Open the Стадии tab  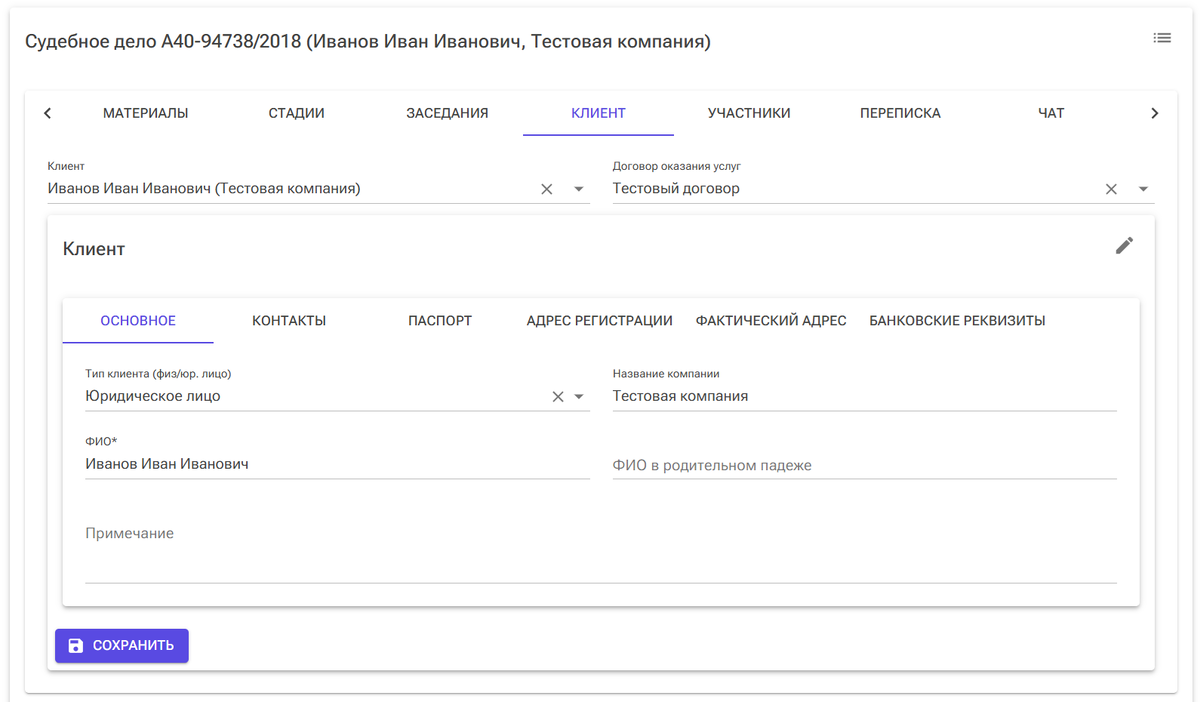(297, 113)
